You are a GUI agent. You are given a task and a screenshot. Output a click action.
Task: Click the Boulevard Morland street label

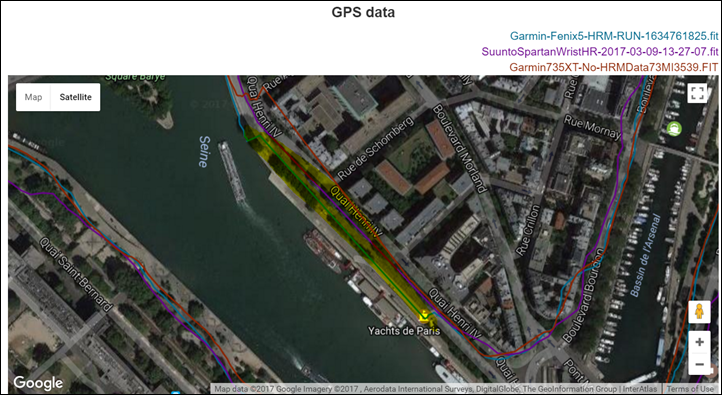[459, 149]
